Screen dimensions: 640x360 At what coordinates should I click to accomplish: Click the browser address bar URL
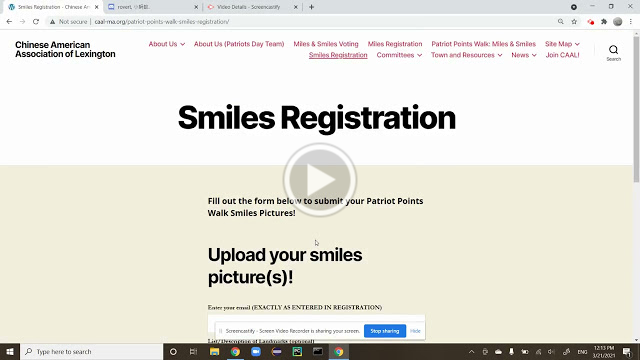[x=162, y=22]
